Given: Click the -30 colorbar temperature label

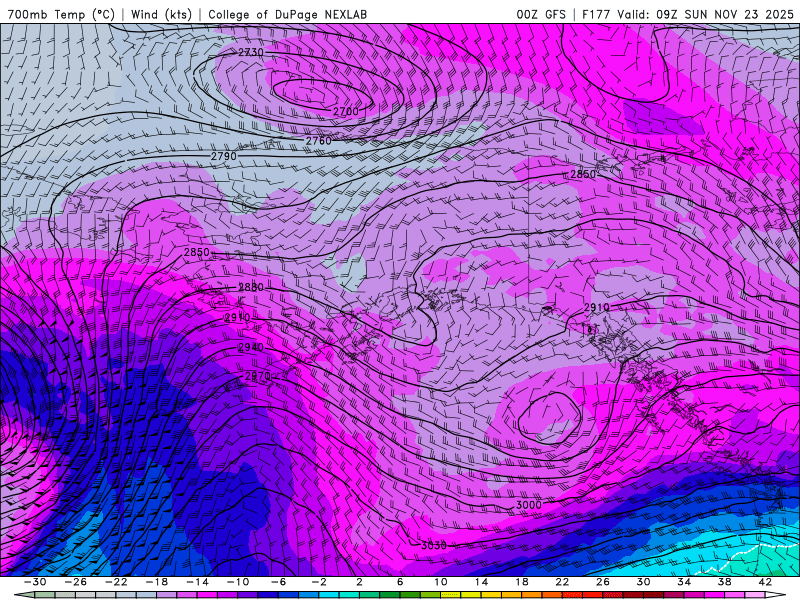Looking at the screenshot, I should click(35, 582).
